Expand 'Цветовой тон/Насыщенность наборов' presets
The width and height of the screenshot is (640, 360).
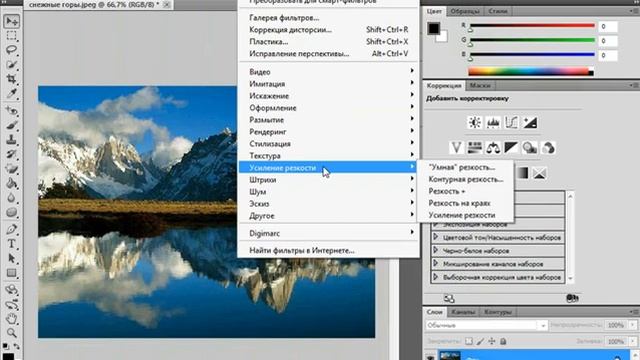click(x=436, y=237)
